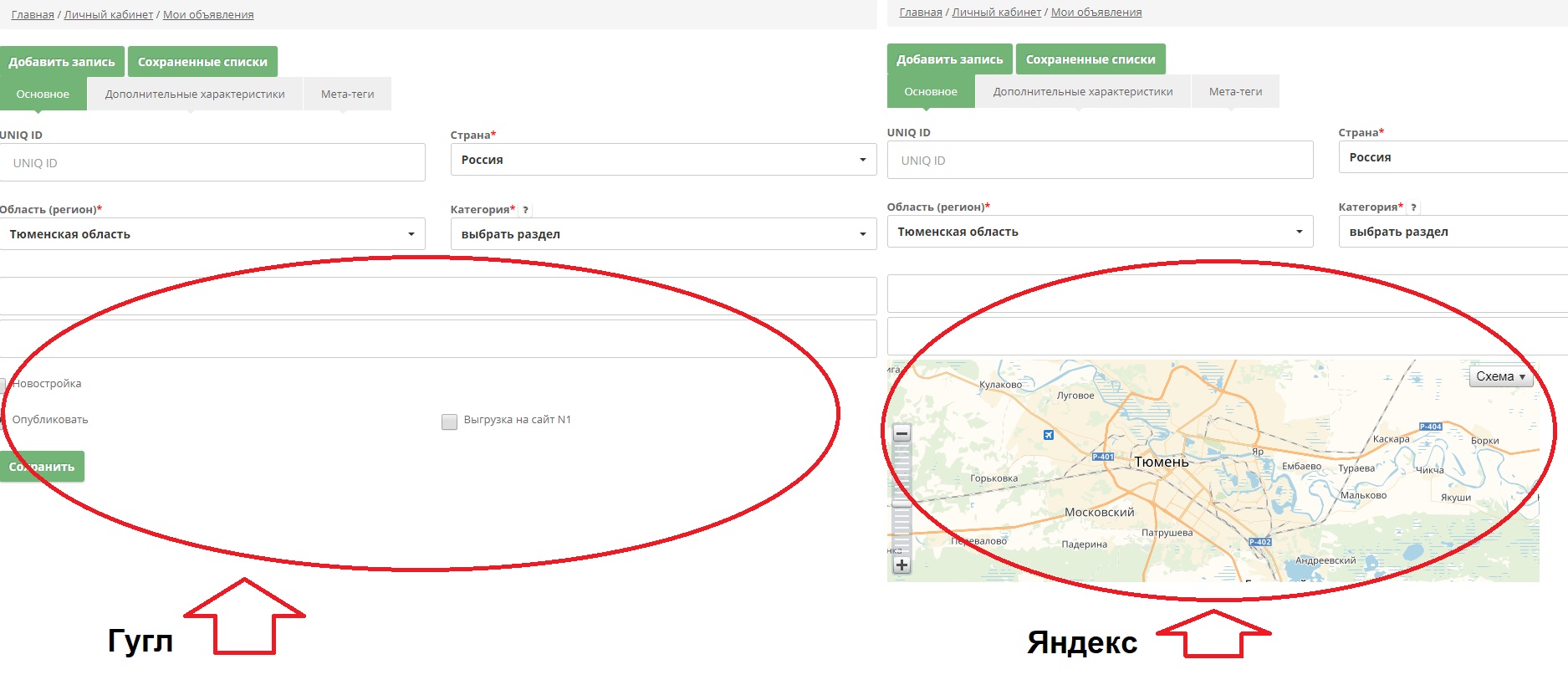
Task: Click Добавить запись in the form with map
Action: (x=949, y=59)
